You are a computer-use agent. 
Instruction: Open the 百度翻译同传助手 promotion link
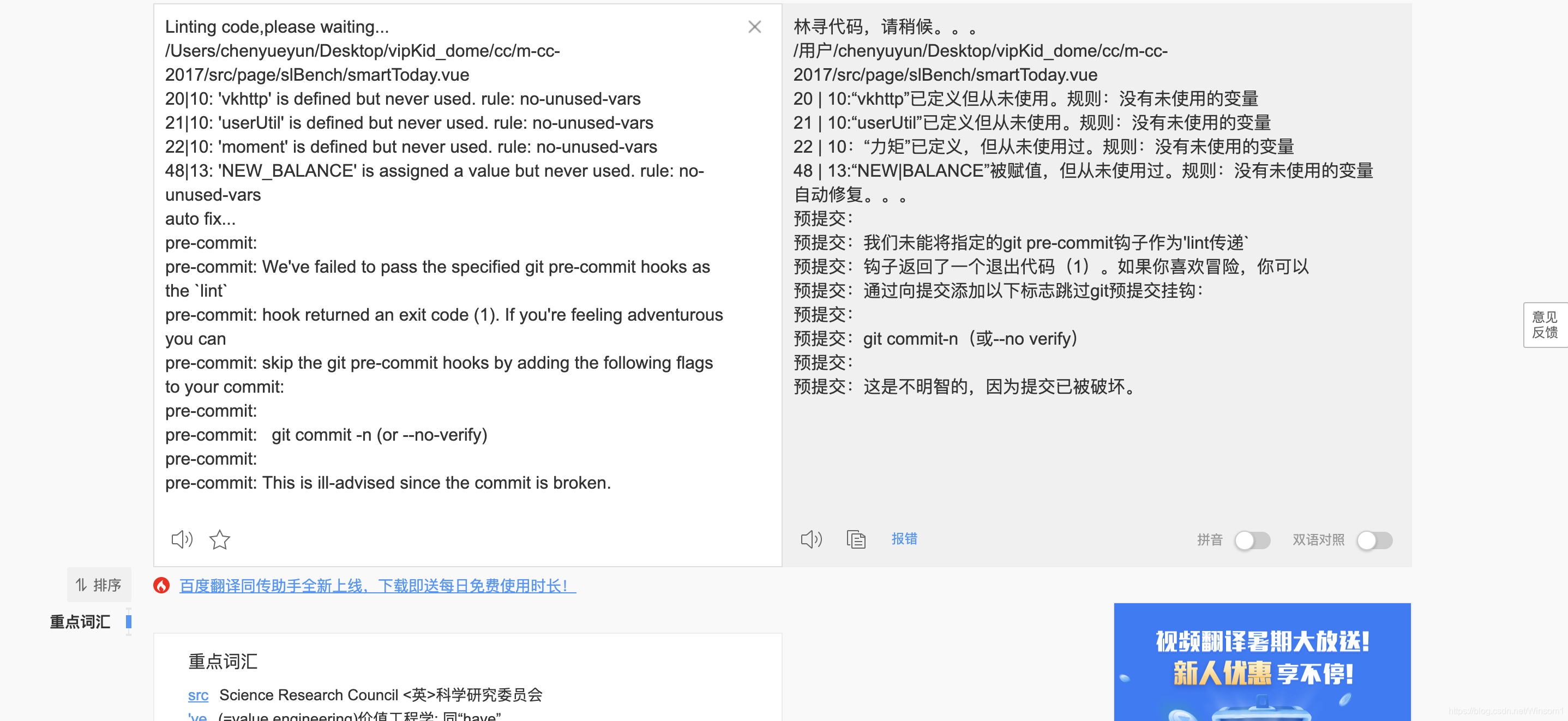(x=377, y=585)
